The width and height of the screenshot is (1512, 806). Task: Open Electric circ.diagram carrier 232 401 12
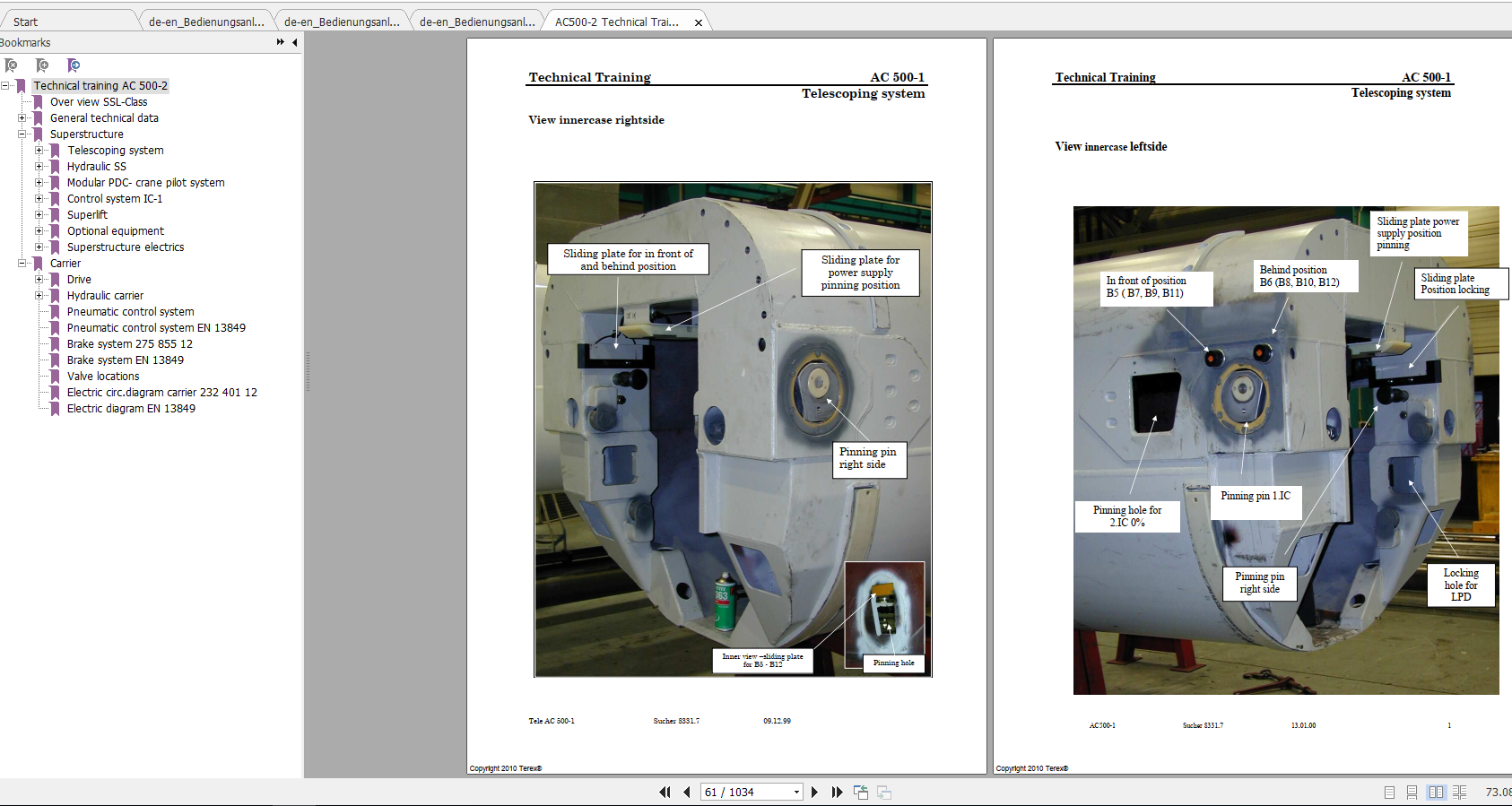(162, 393)
